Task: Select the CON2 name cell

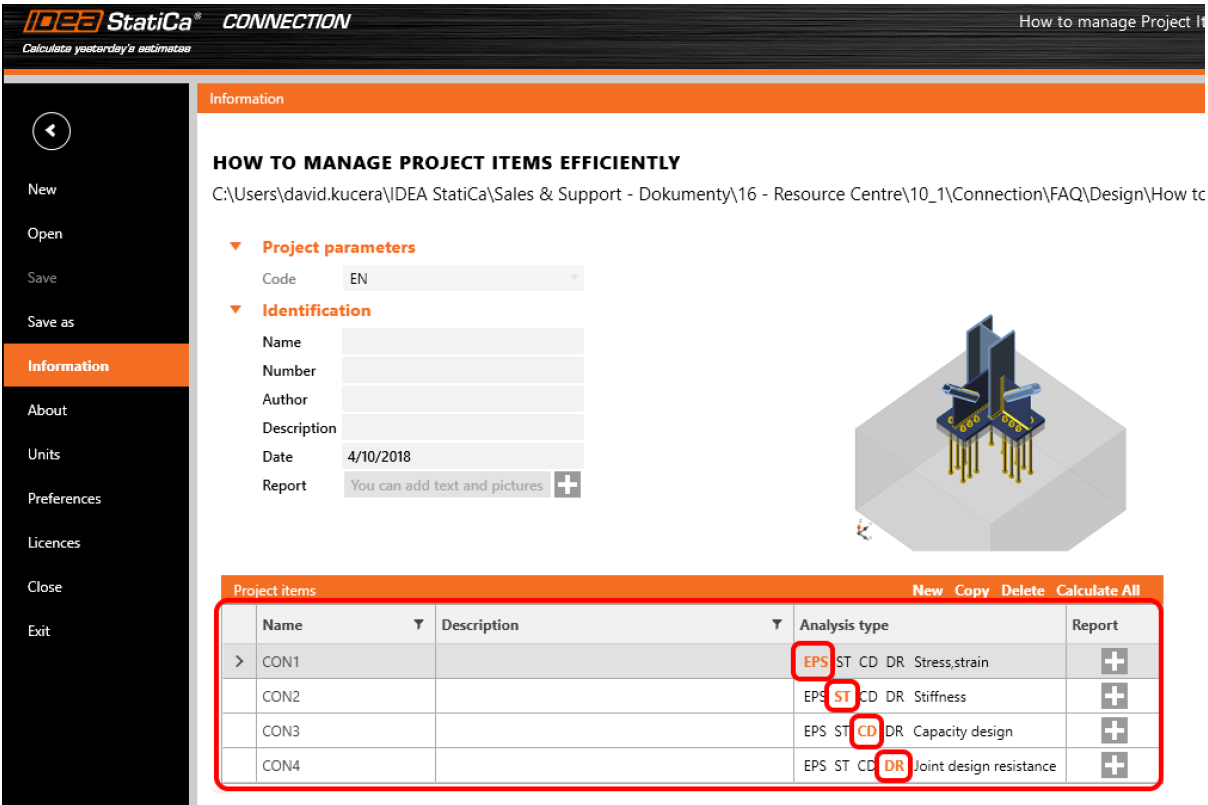Action: tap(346, 696)
